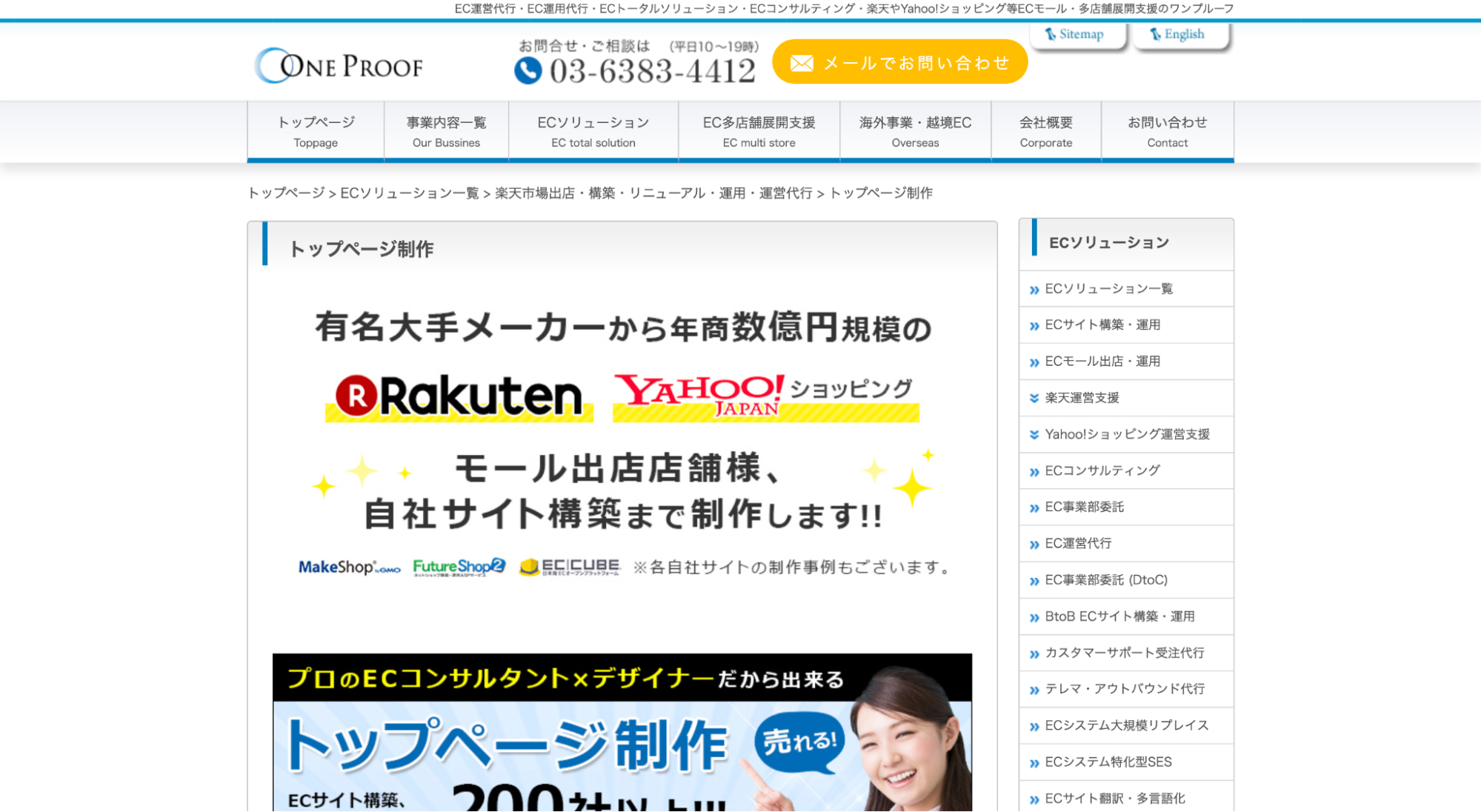Switch to the EC多店舗展開支援 navigation tab
This screenshot has width=1481, height=812.
pyautogui.click(x=759, y=131)
